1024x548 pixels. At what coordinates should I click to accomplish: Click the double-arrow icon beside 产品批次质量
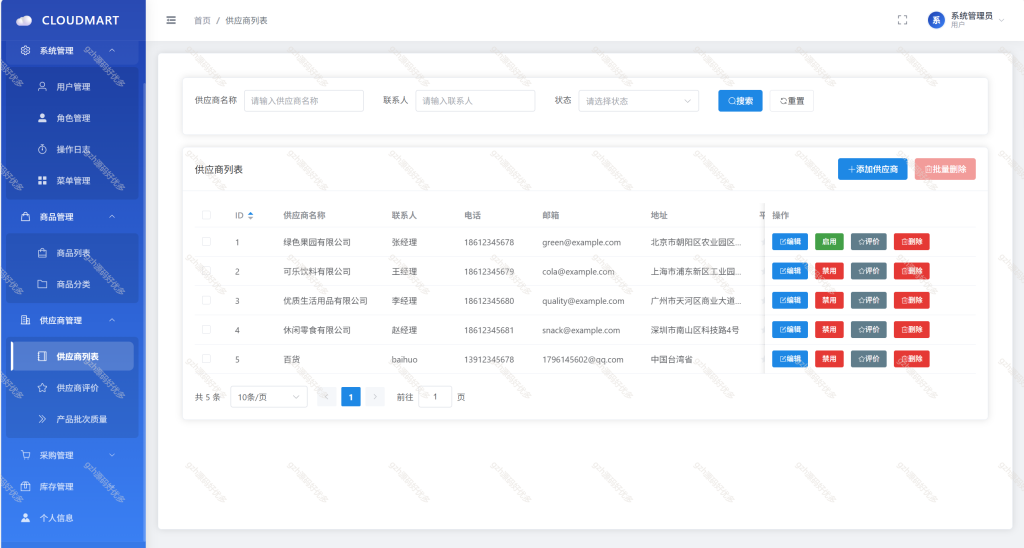(x=42, y=419)
